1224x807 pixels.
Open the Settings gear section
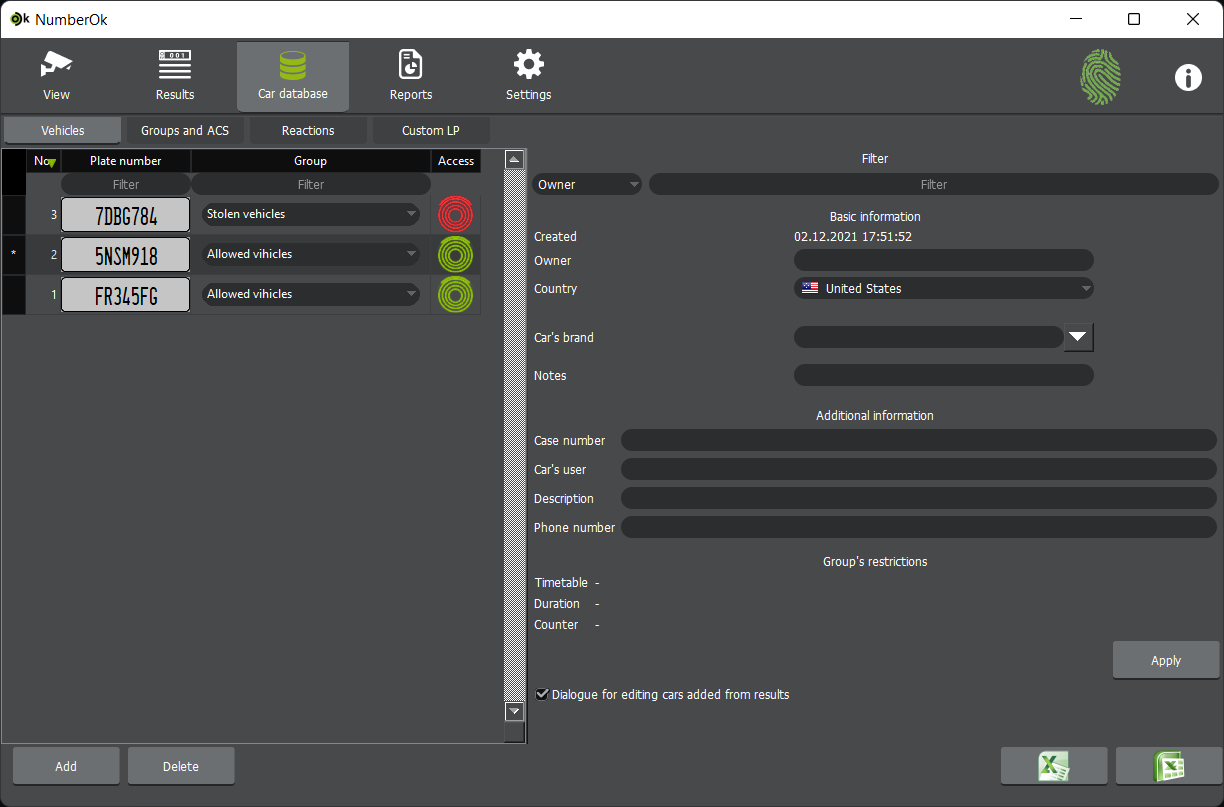coord(529,77)
